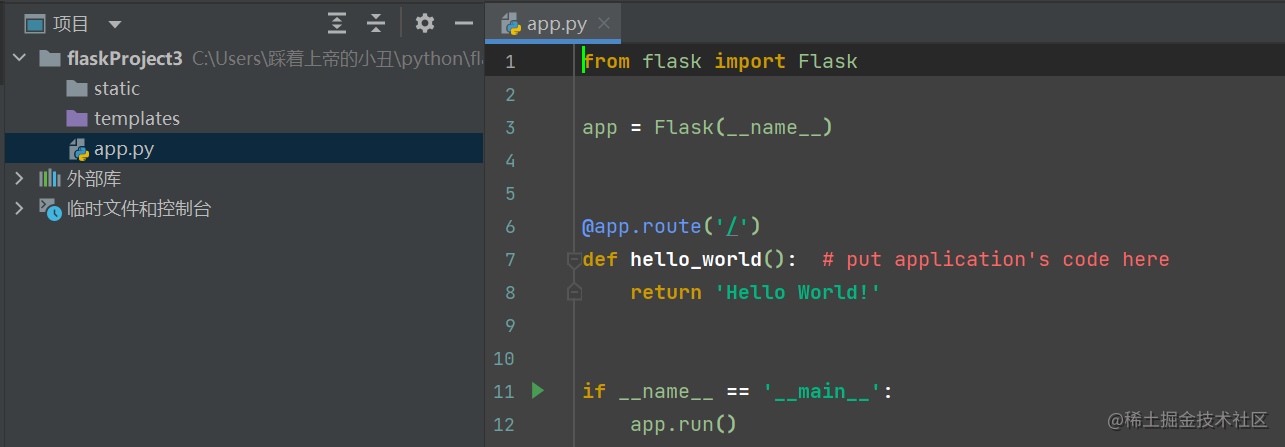Expand the 外部库 node
1285x447 pixels.
(19, 179)
